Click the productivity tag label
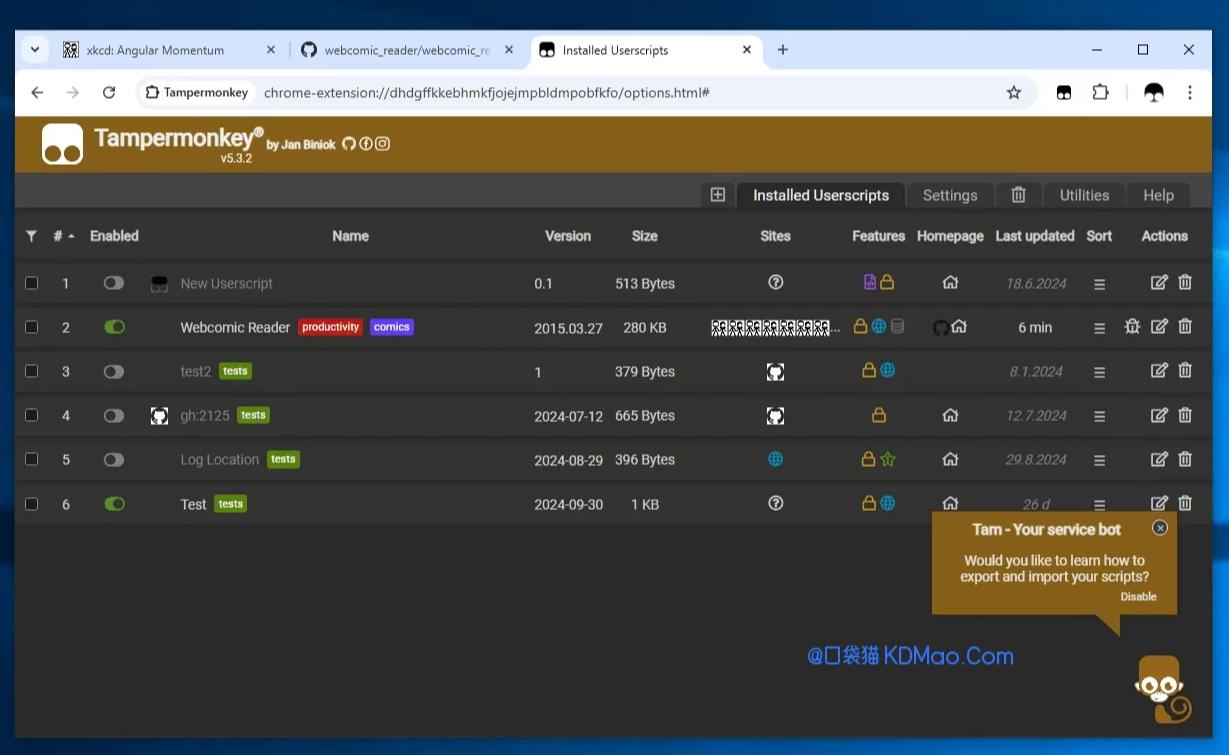The image size is (1229, 755). (x=330, y=327)
